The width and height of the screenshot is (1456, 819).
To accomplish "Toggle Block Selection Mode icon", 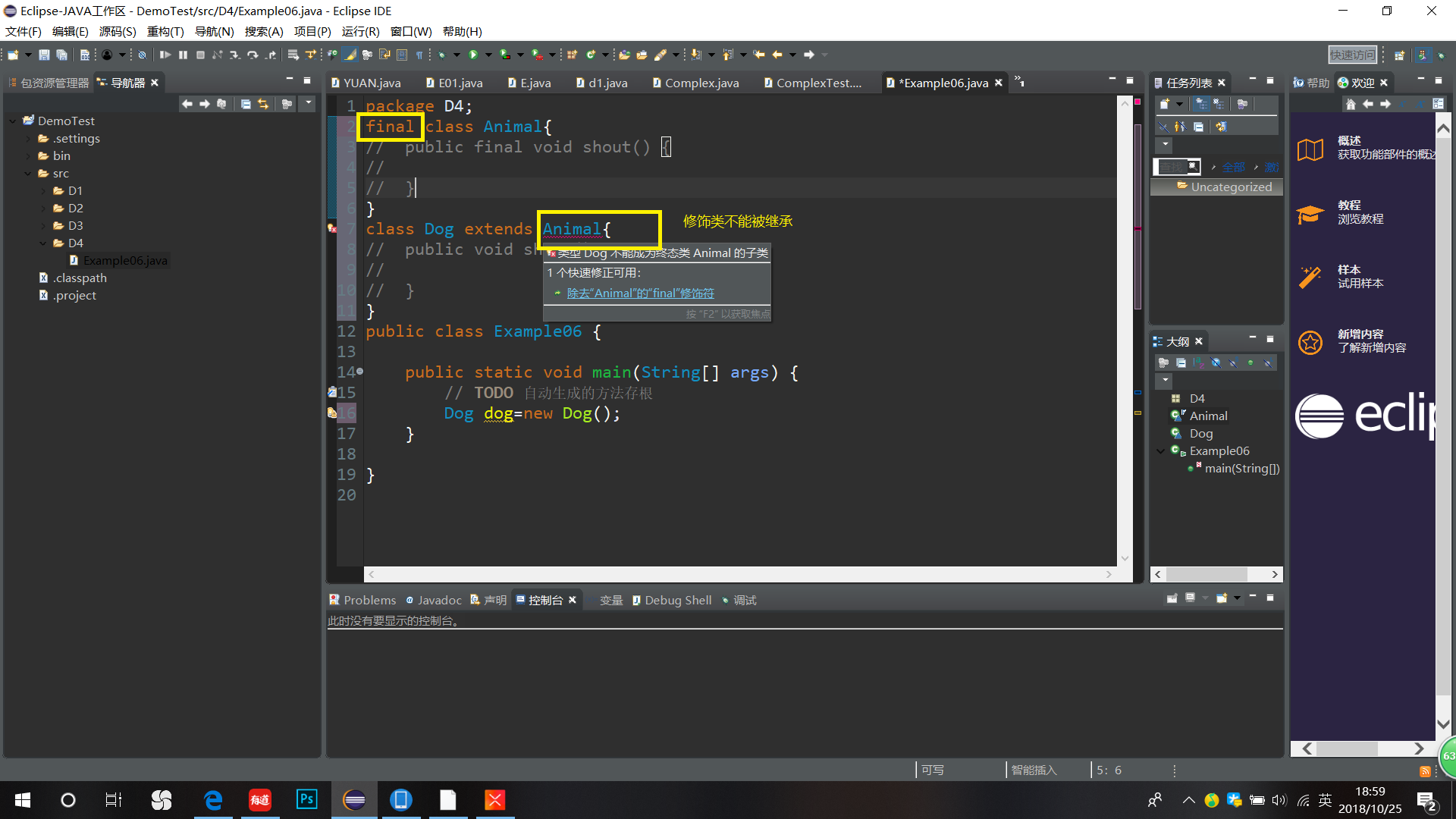I will [402, 55].
